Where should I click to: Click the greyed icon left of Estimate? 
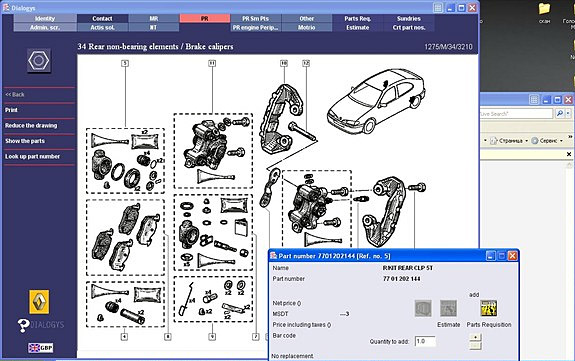click(423, 308)
